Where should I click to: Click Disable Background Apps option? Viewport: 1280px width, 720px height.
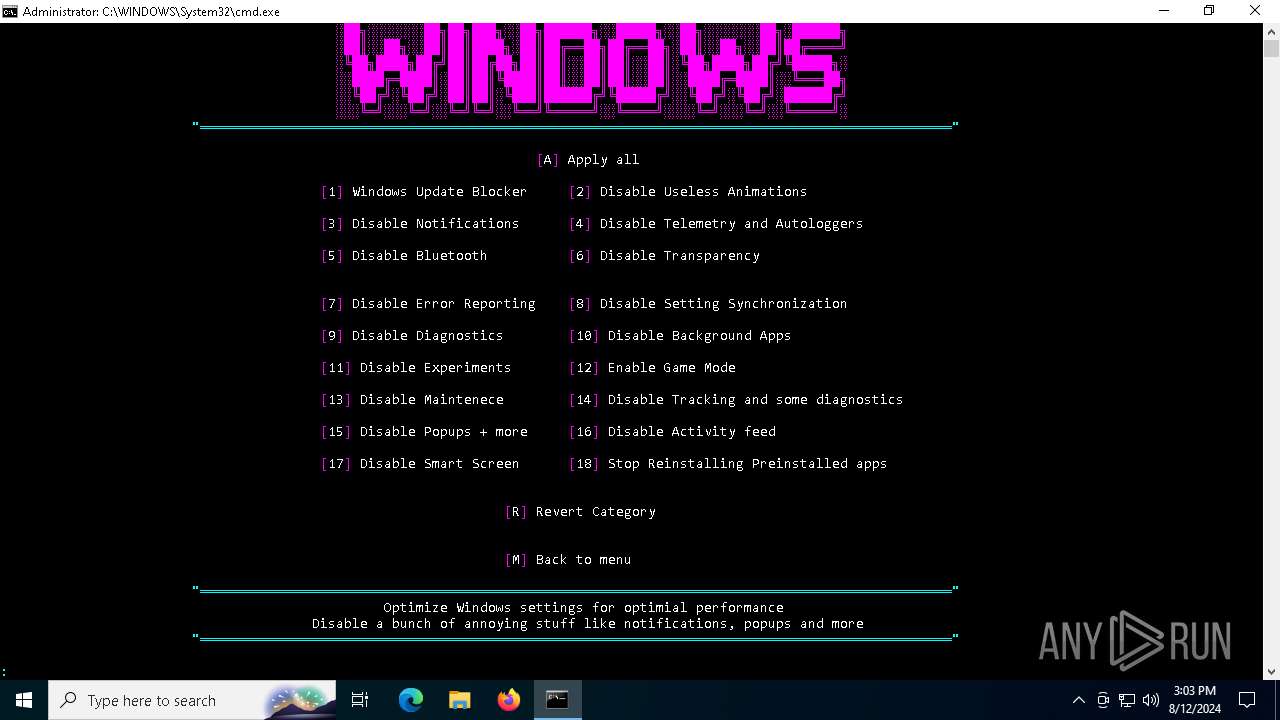tap(680, 335)
